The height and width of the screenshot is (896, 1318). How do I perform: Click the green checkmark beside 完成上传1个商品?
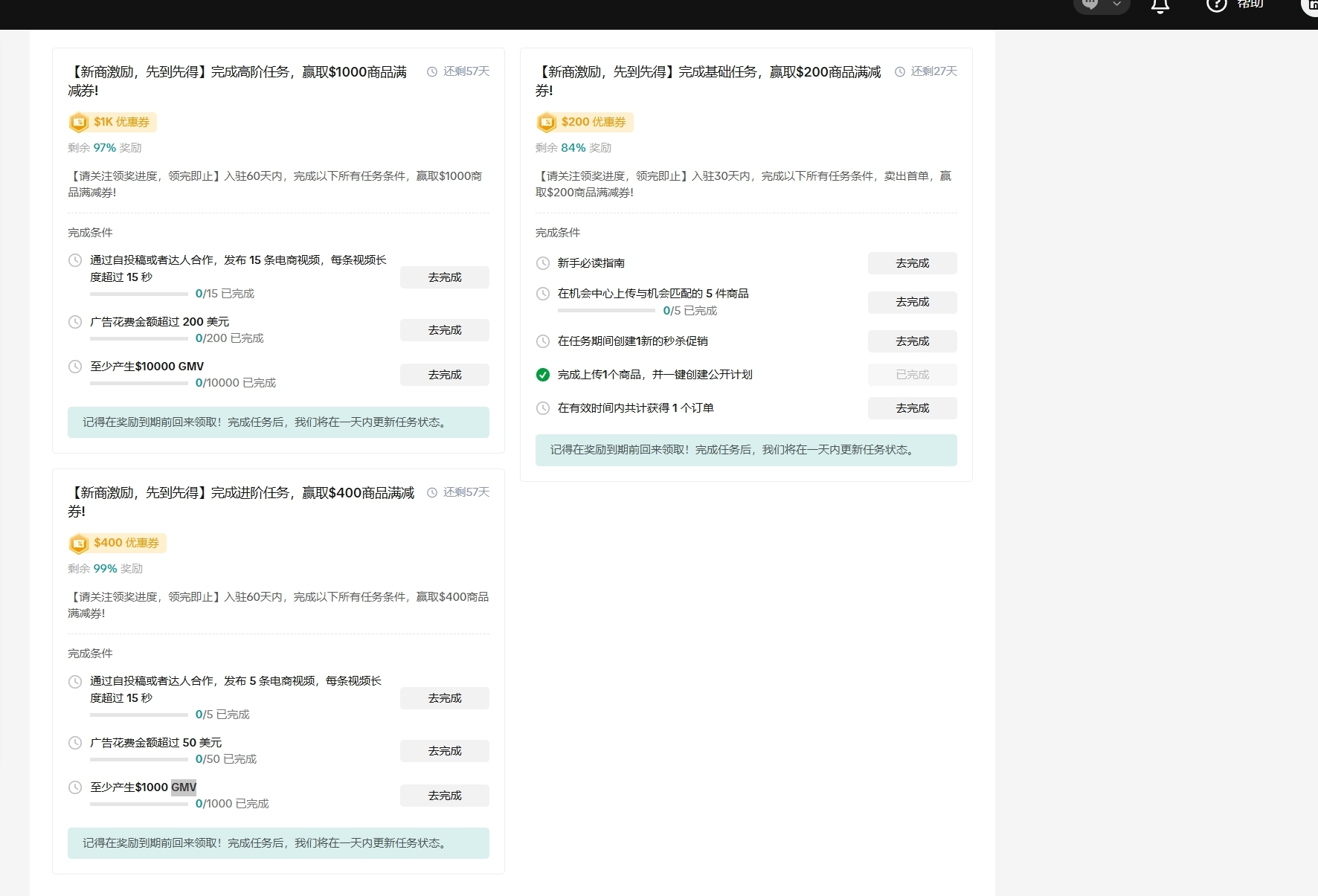click(543, 375)
